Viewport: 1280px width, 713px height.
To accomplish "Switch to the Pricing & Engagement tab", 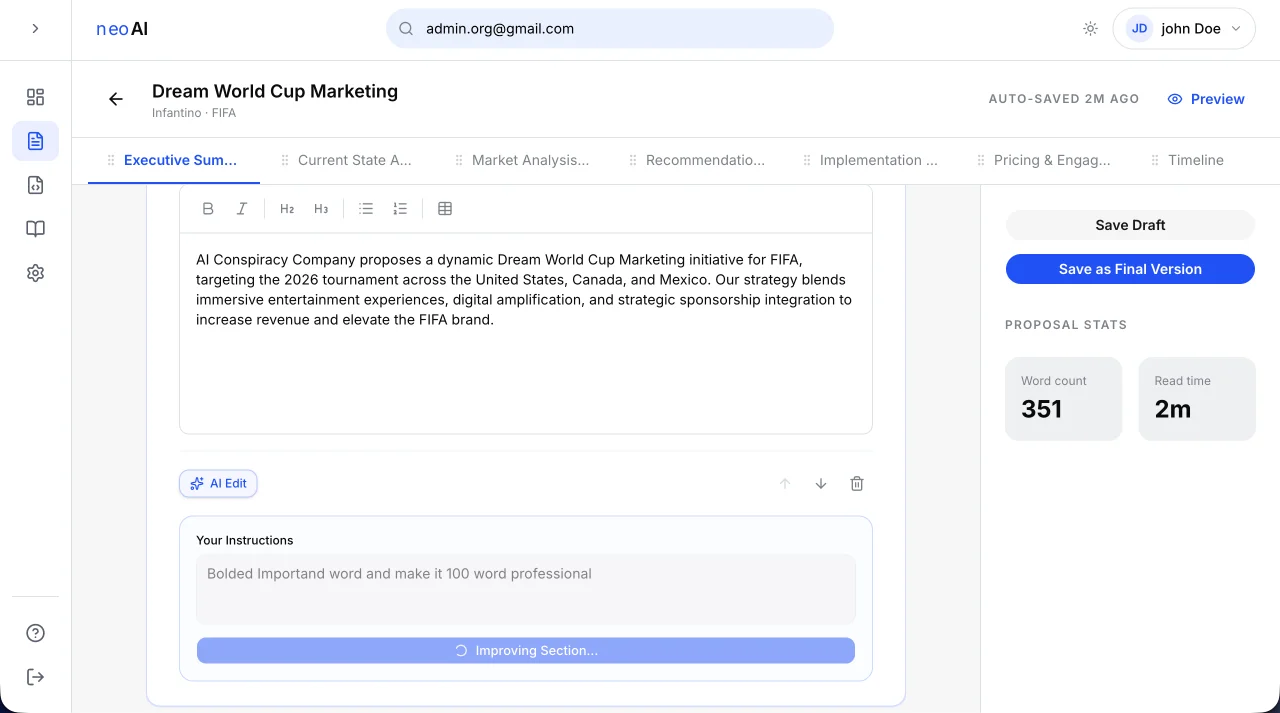I will pos(1043,160).
